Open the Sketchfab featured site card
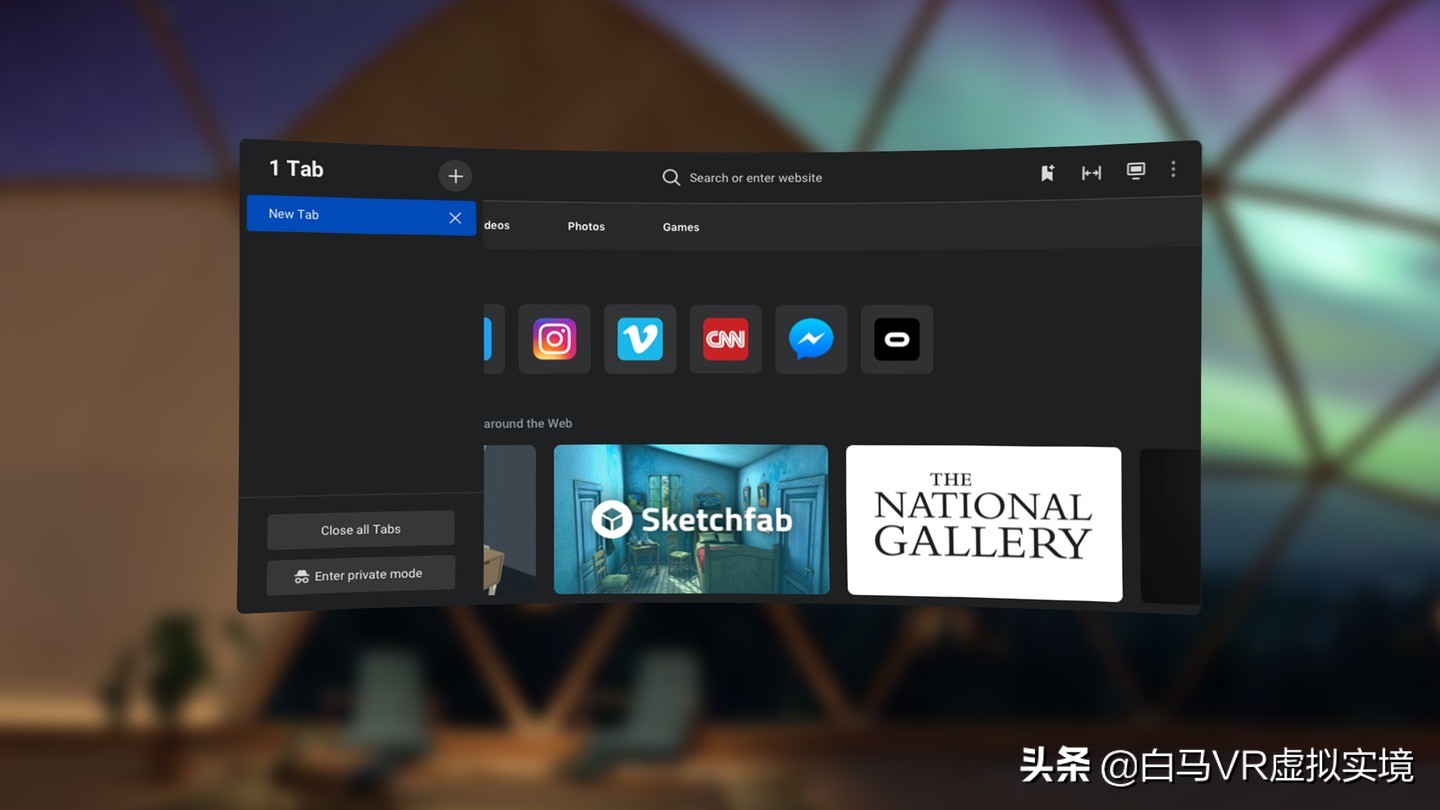Image resolution: width=1440 pixels, height=810 pixels. click(690, 519)
